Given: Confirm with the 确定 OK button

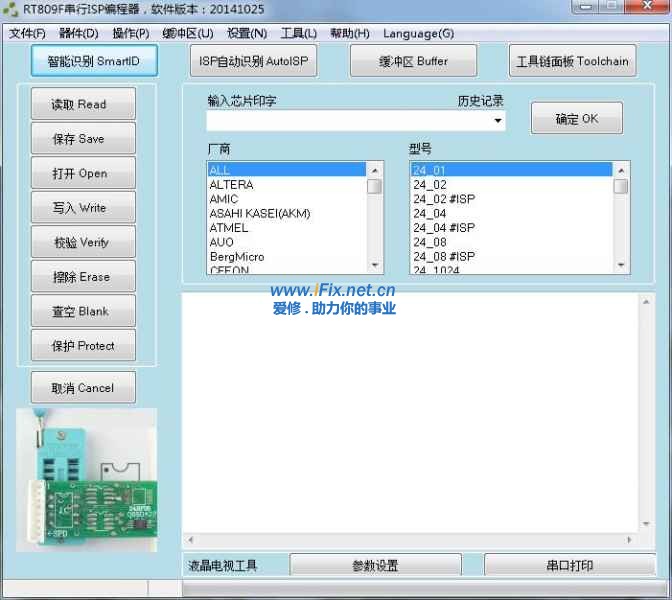Looking at the screenshot, I should click(x=576, y=118).
